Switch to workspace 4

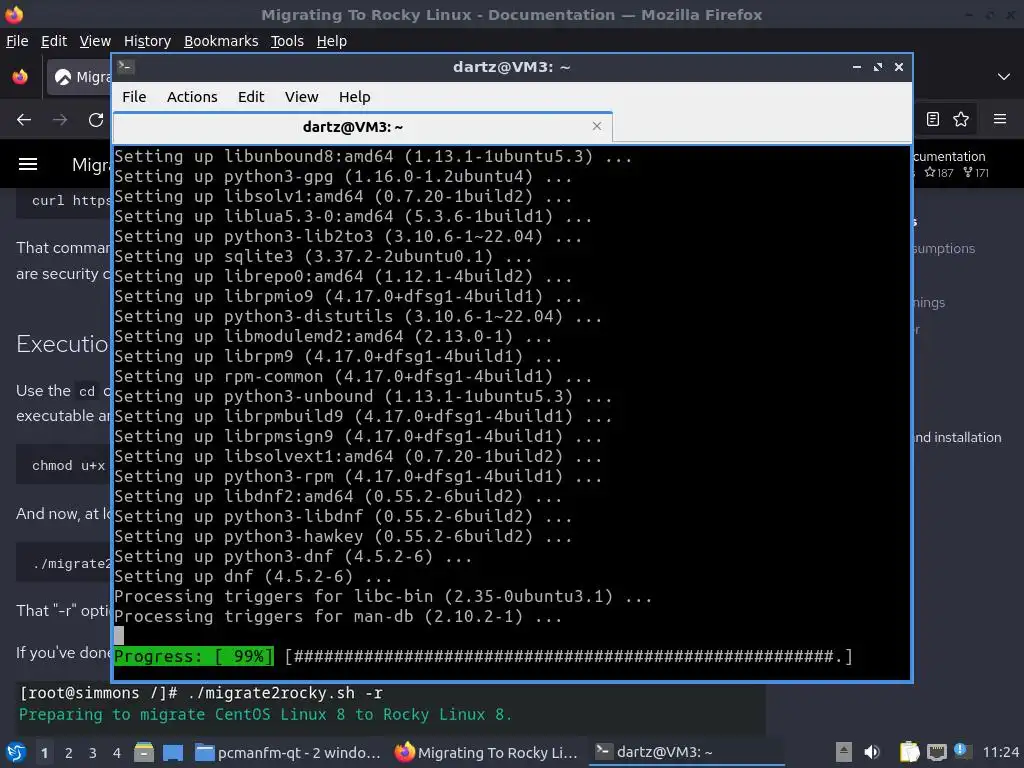[117, 753]
